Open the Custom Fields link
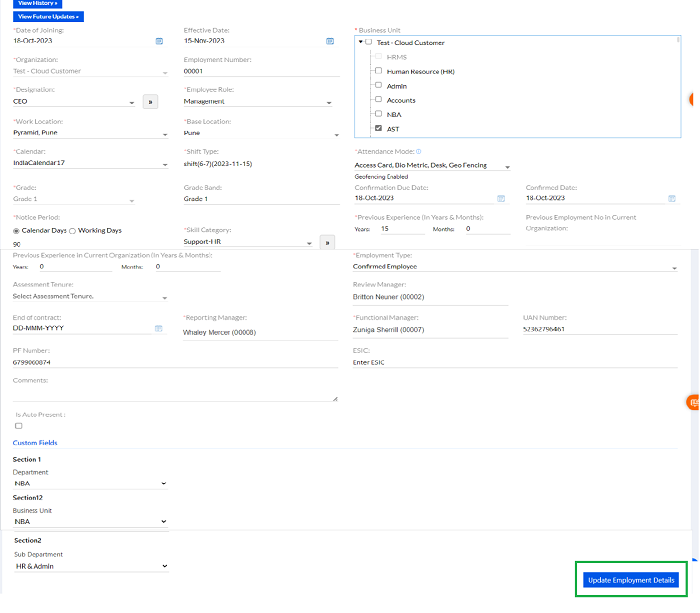The image size is (700, 613). 35,443
